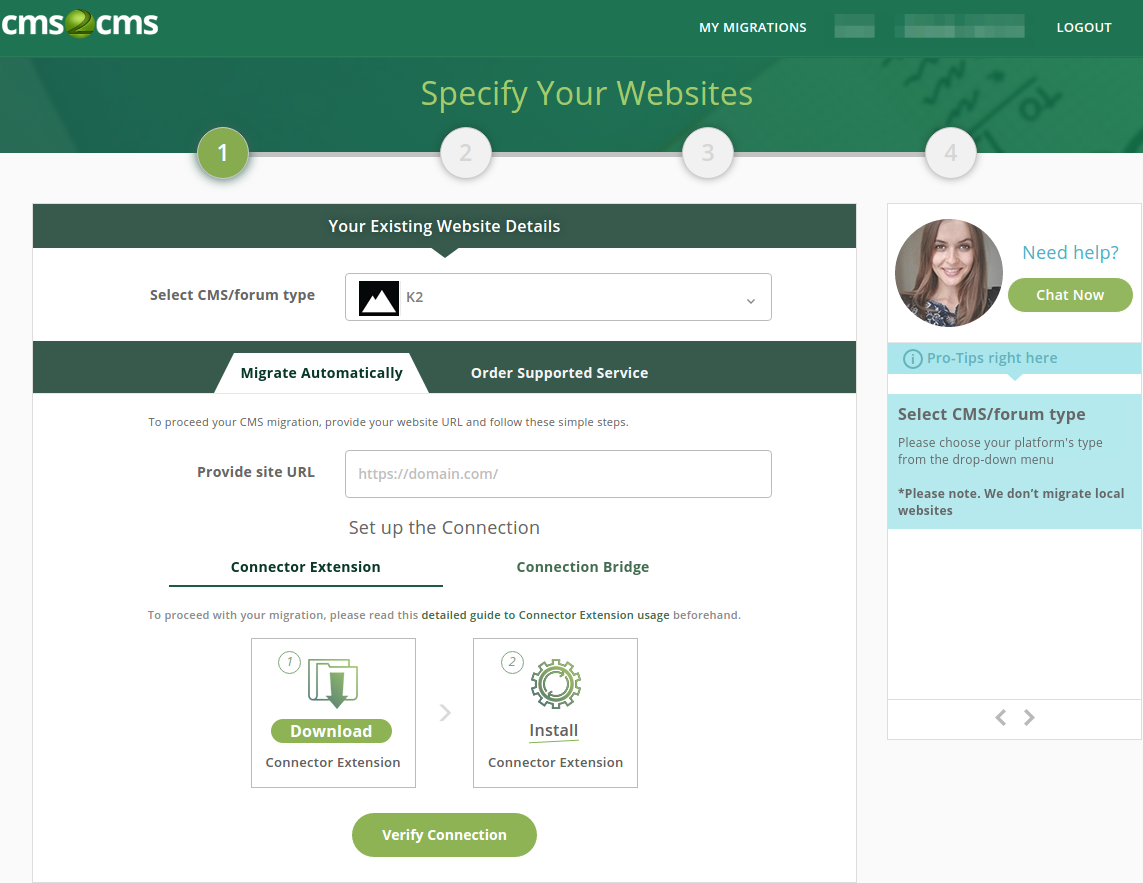This screenshot has width=1143, height=883.
Task: Open detailed guide to Connector Extension usage
Action: coord(545,615)
